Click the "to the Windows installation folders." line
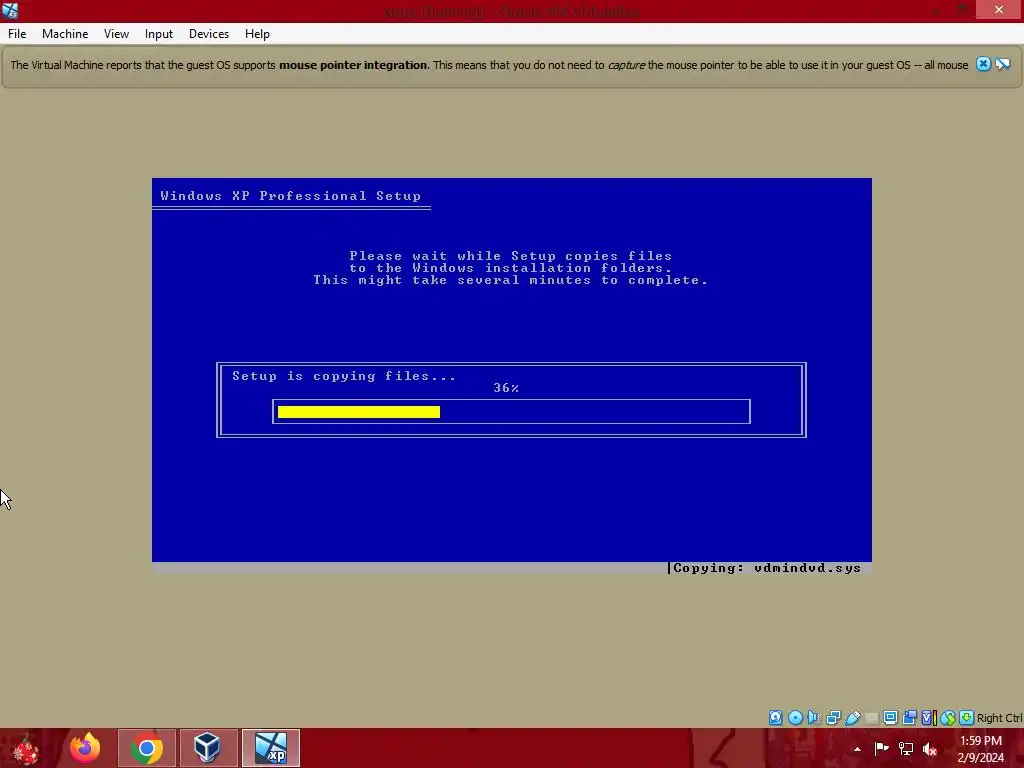The width and height of the screenshot is (1024, 768). [510, 268]
